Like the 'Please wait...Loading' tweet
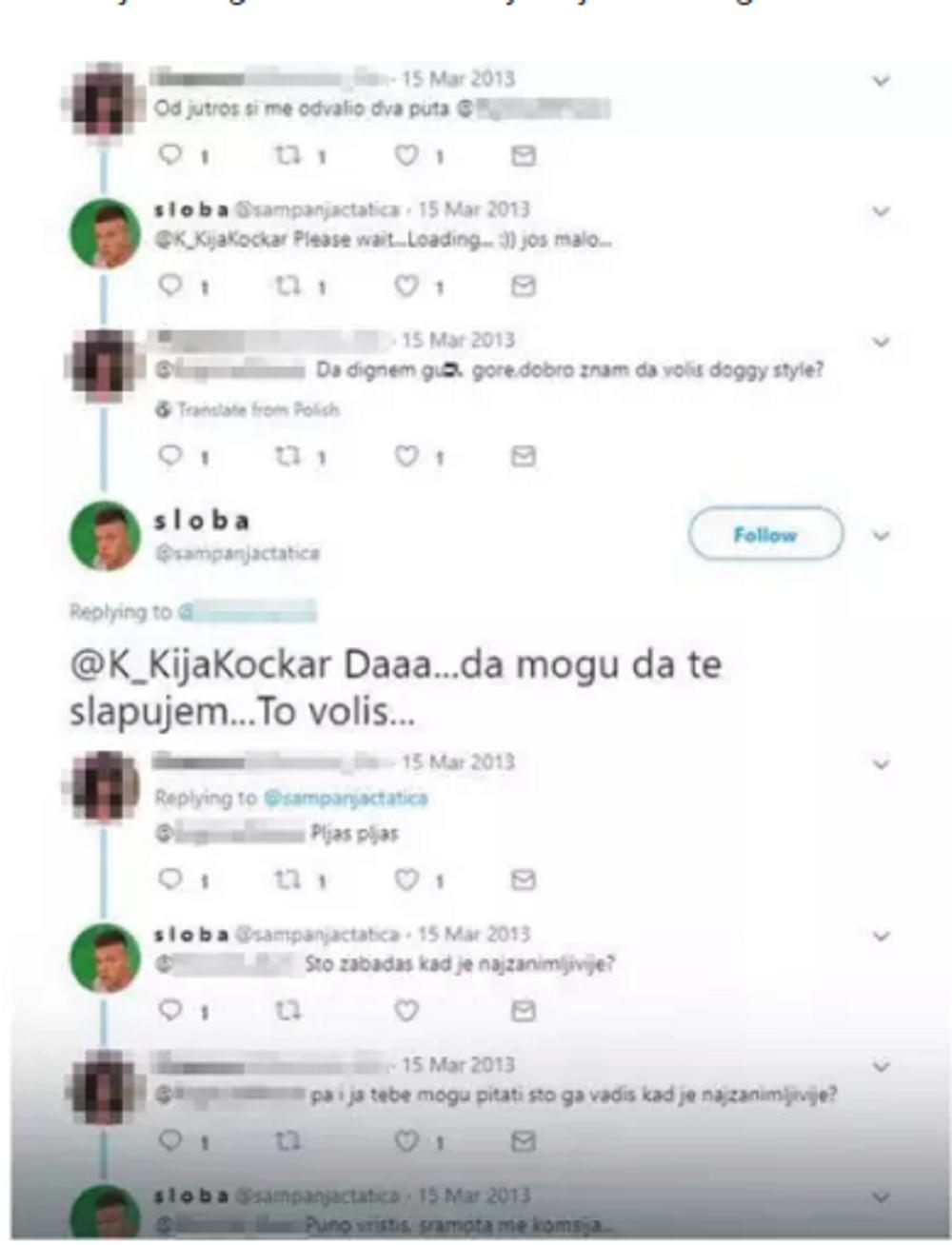Viewport: 952px width, 1245px height. click(407, 285)
